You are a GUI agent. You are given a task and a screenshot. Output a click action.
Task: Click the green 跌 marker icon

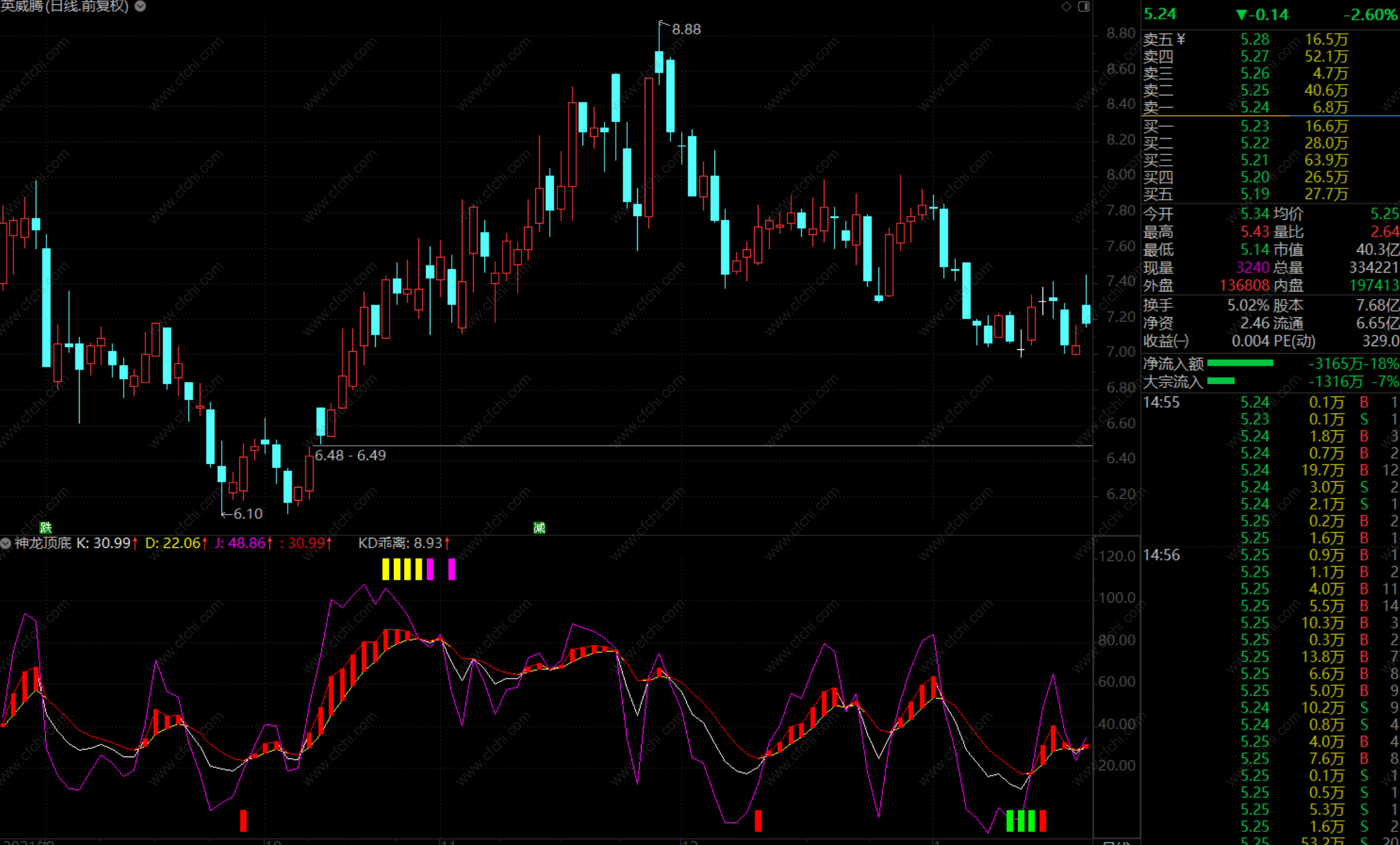pos(45,527)
